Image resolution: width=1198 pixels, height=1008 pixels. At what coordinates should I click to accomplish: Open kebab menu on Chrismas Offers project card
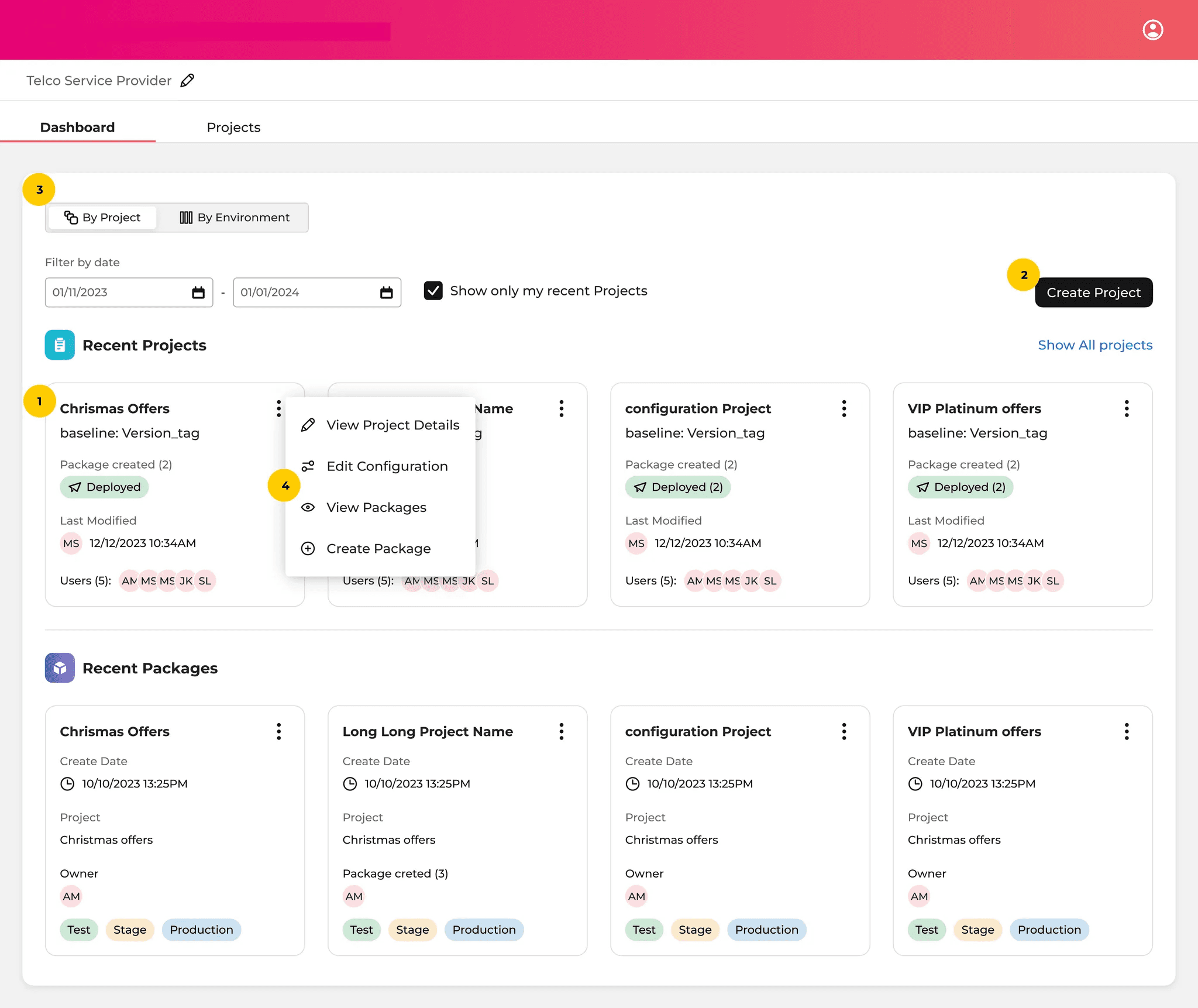point(278,408)
